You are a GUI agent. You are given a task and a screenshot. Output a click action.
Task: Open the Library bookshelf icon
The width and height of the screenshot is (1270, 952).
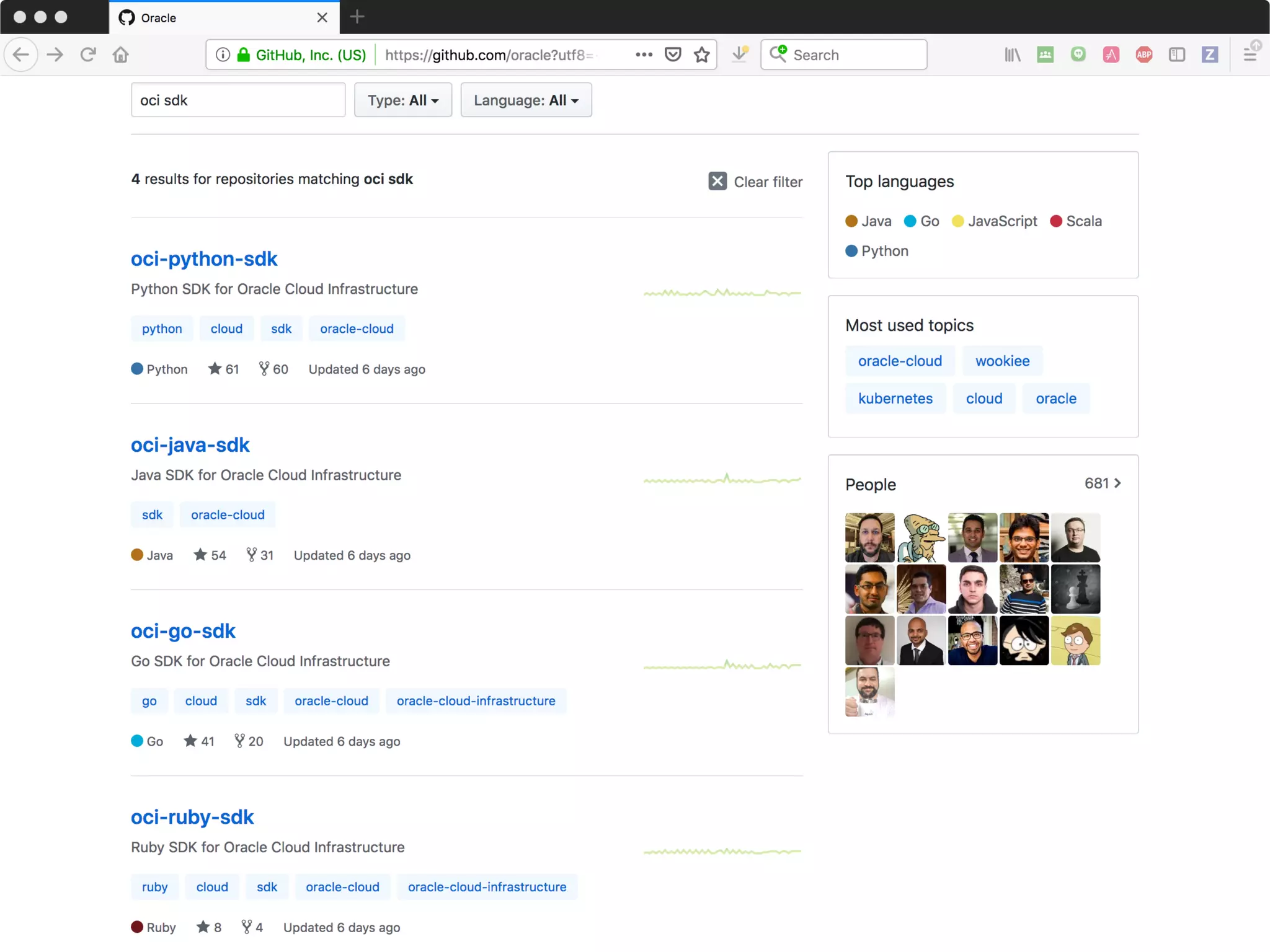pyautogui.click(x=1012, y=55)
